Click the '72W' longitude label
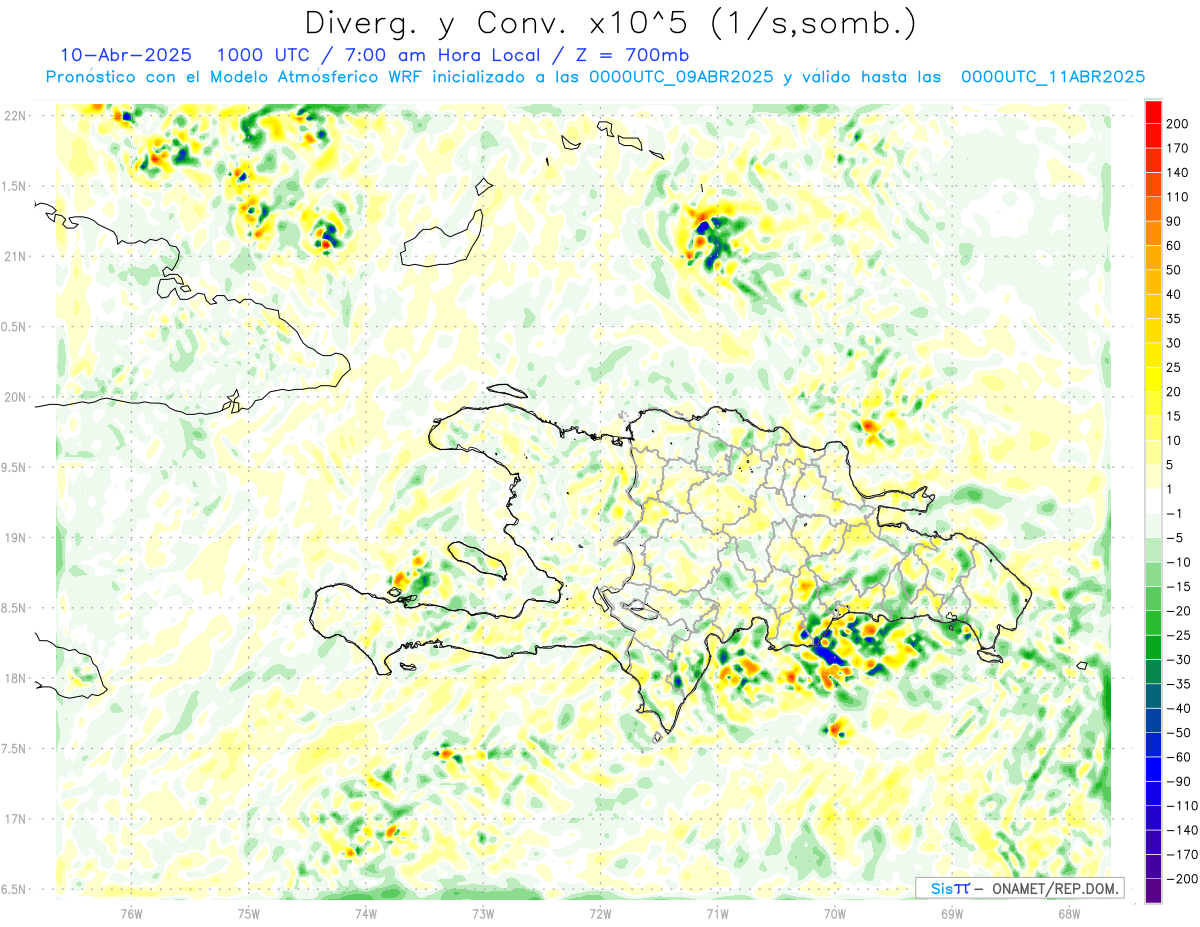Screen dimensions: 1200x927 click(x=600, y=914)
